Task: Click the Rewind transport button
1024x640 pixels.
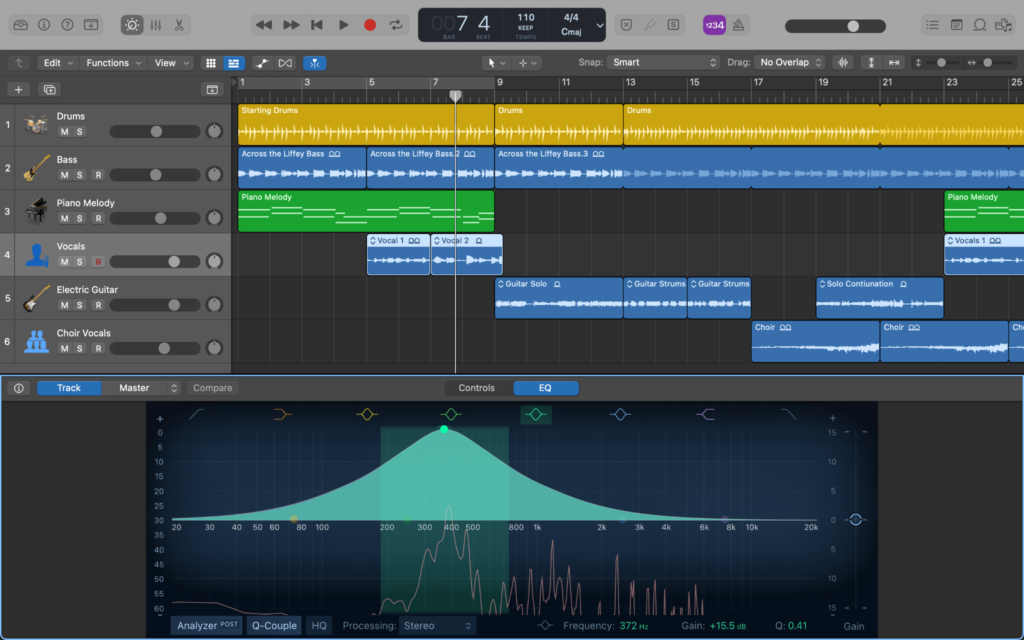Action: (264, 25)
